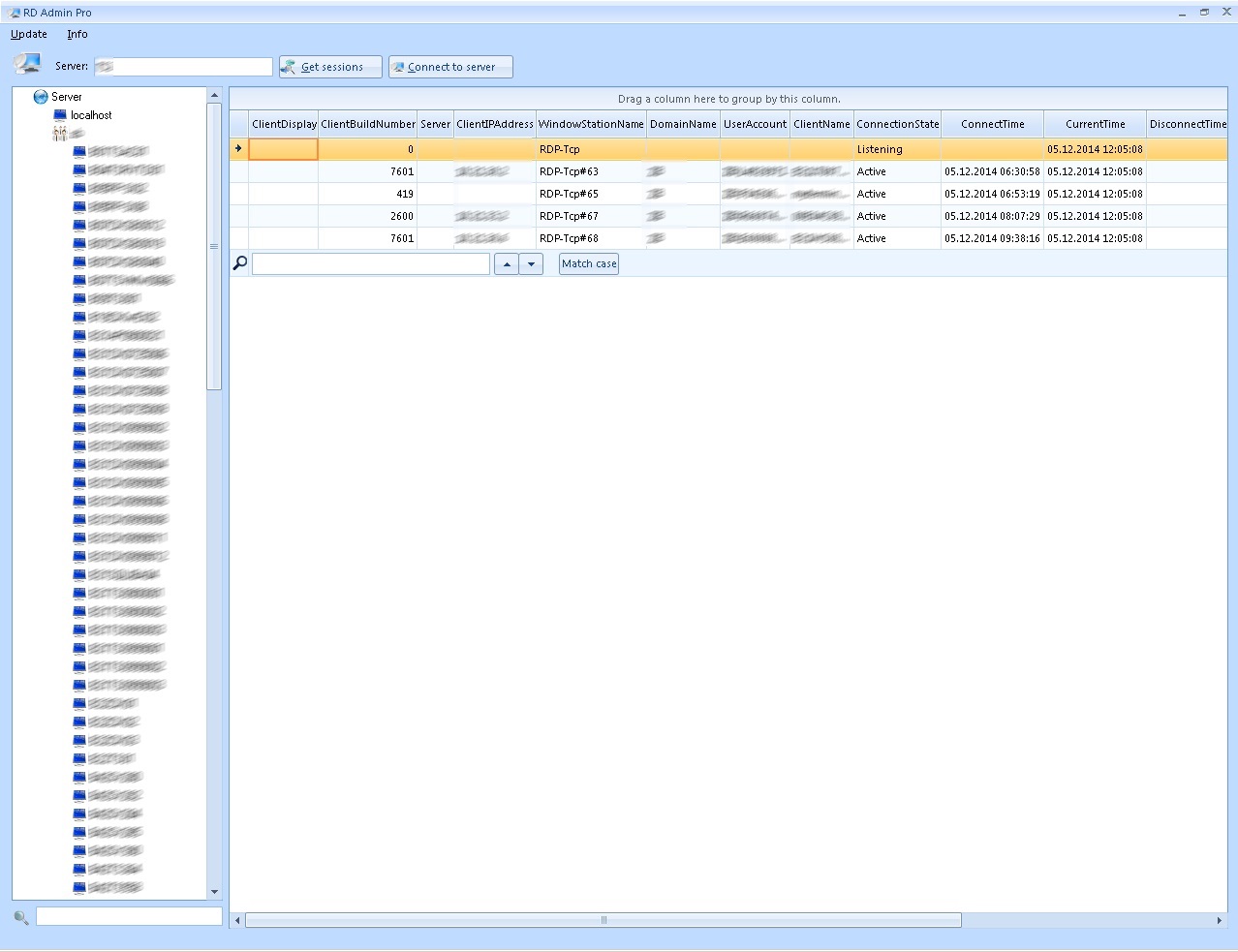The width and height of the screenshot is (1238, 952).
Task: Click the ConnectionState column header
Action: coord(897,124)
